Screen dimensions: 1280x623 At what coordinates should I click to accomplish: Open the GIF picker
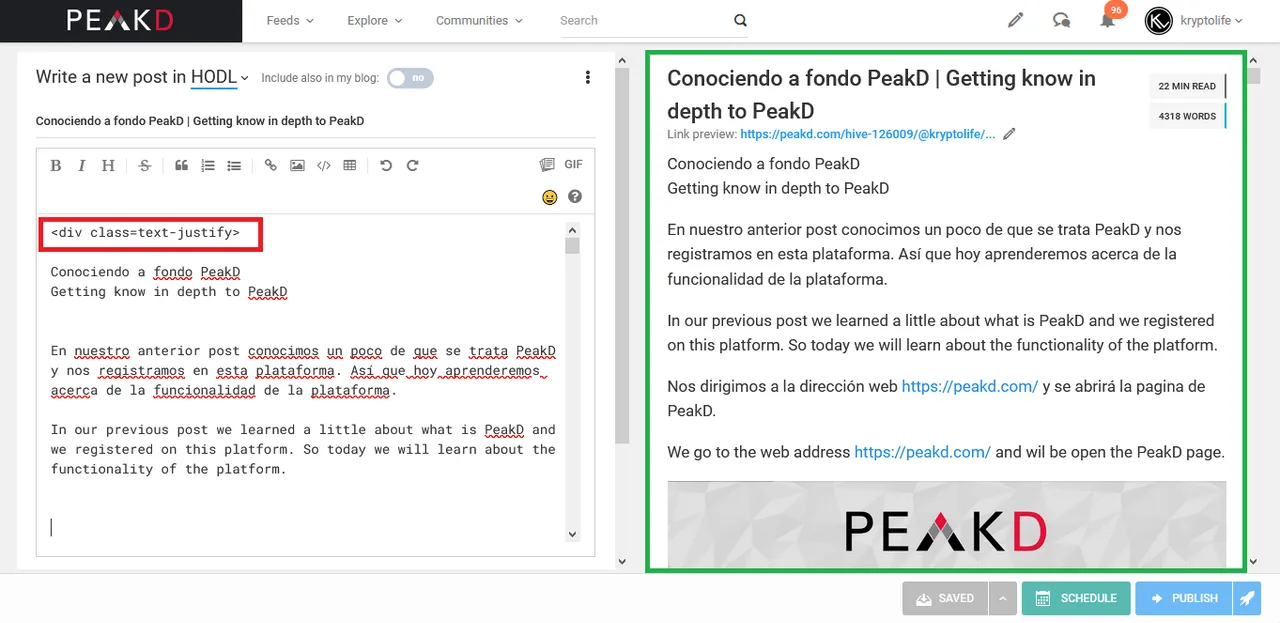573,165
